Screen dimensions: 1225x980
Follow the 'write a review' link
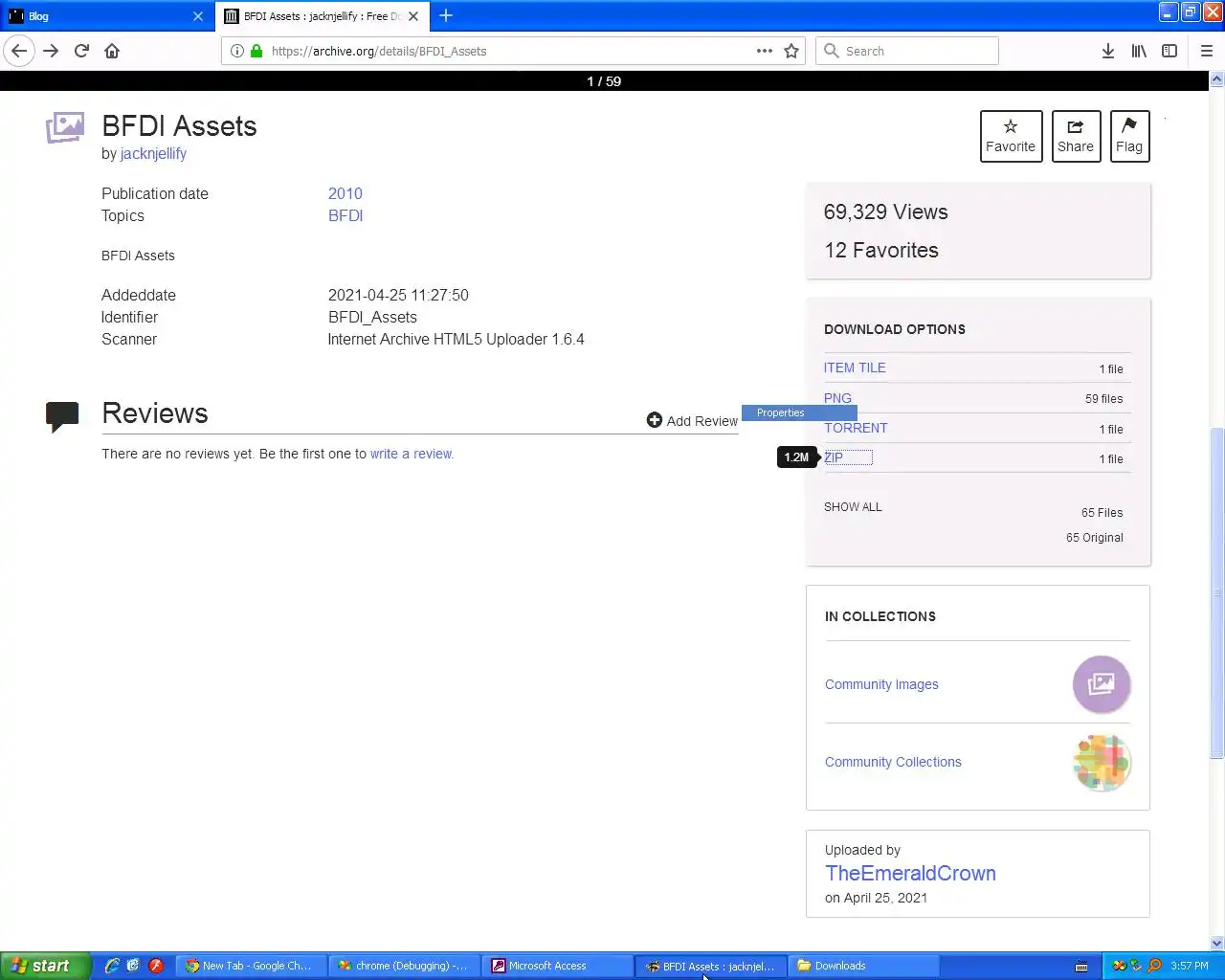tap(412, 454)
